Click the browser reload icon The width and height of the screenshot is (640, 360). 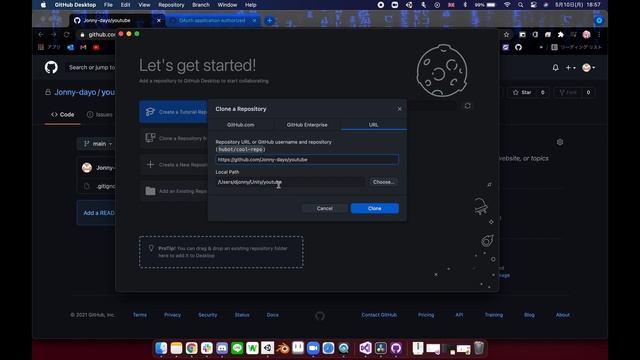67,35
